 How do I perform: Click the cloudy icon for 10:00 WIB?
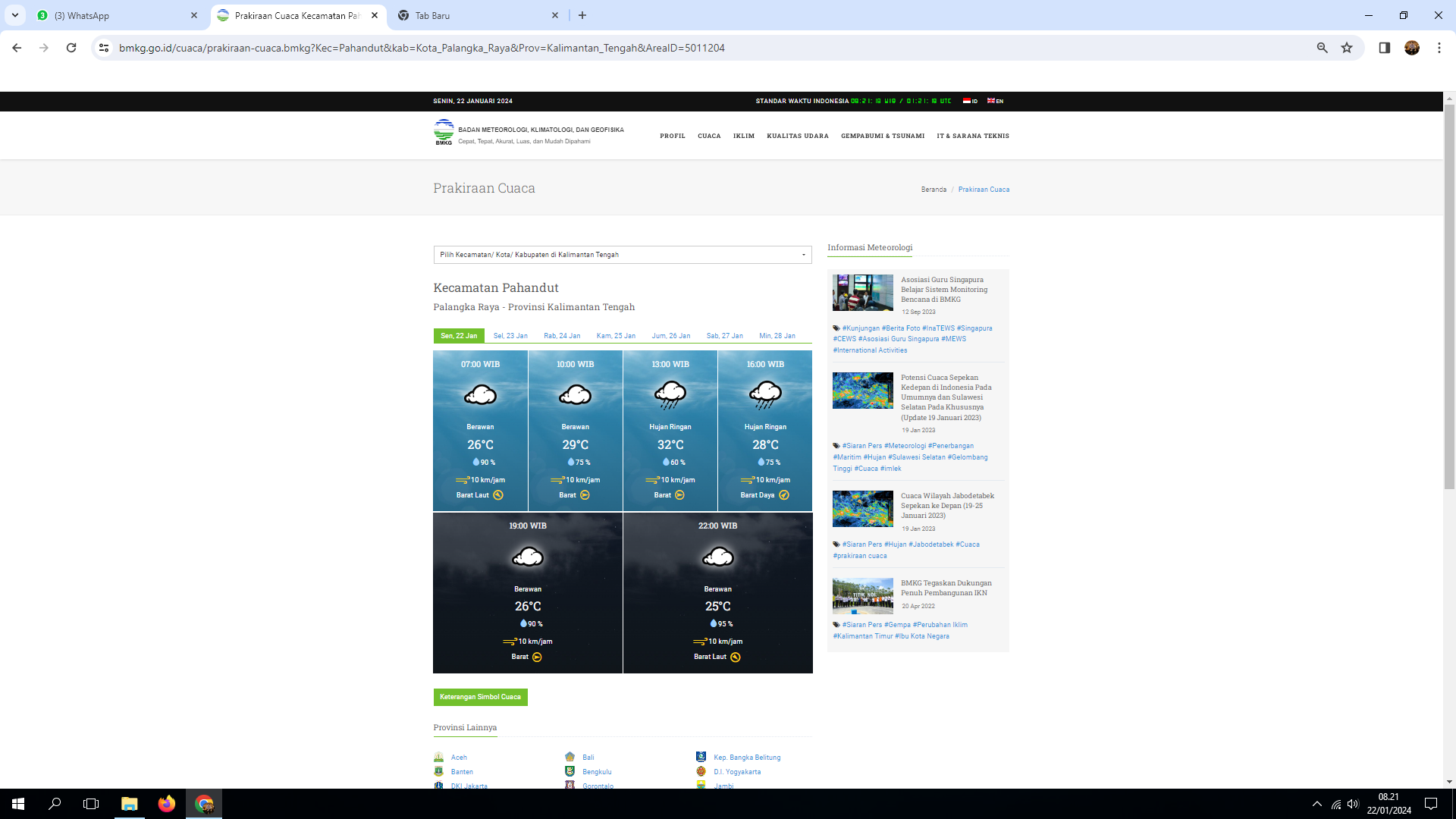(575, 395)
